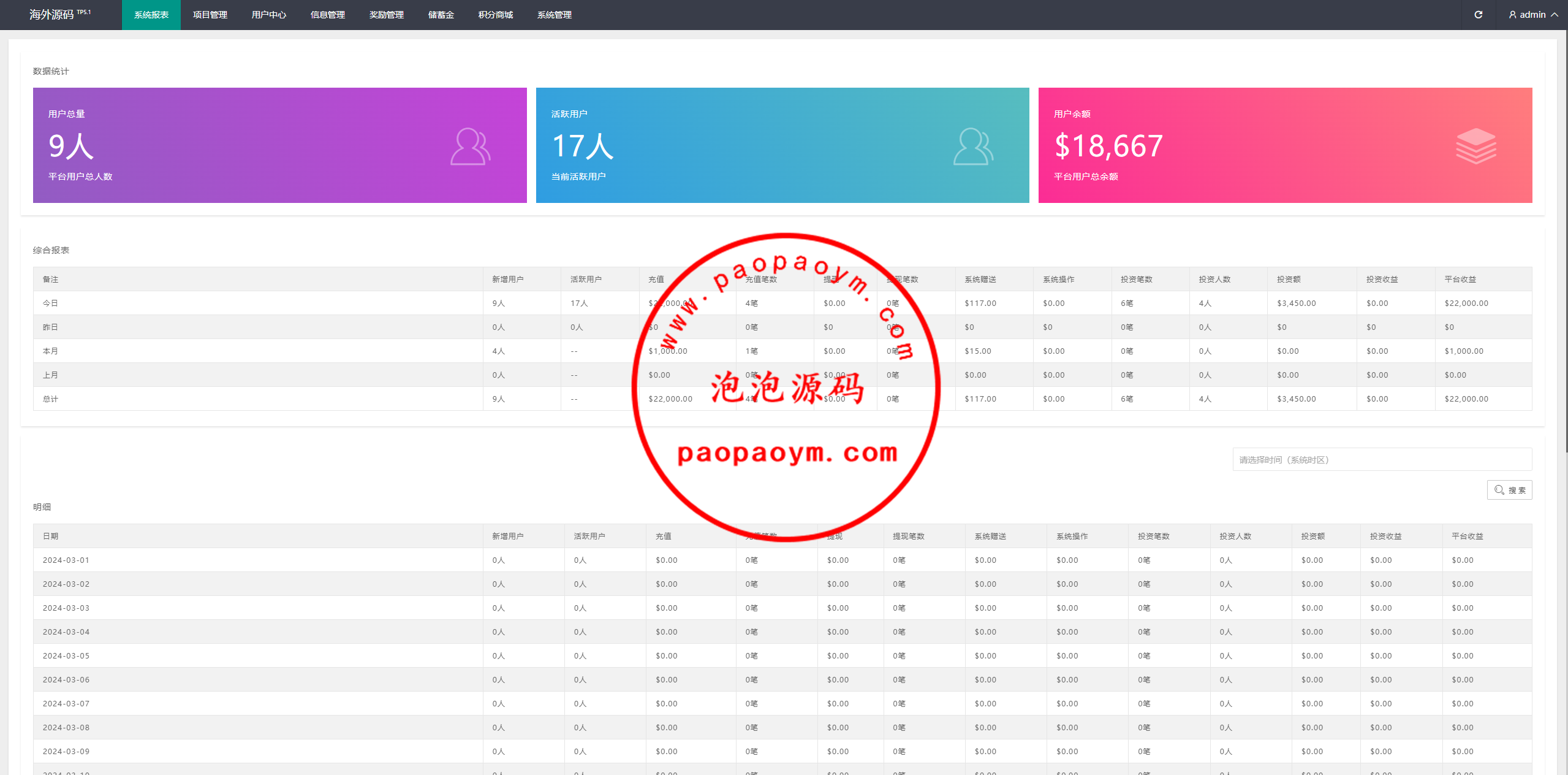
Task: Click the refresh icon in top bar
Action: (1479, 15)
